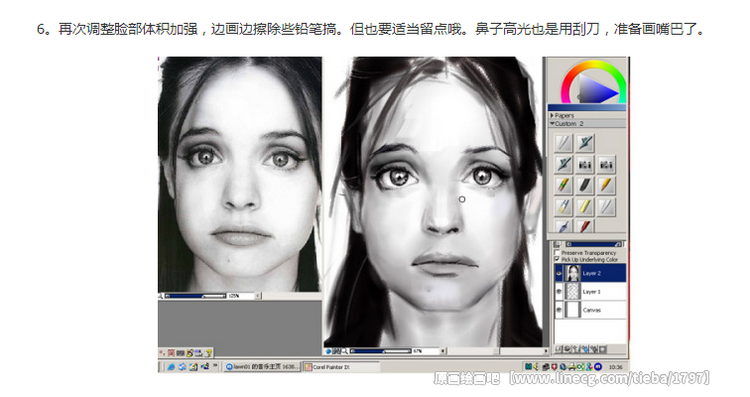Switch to Corel Painter IX taskbar item
Viewport: 750px width, 397px height.
click(x=342, y=367)
